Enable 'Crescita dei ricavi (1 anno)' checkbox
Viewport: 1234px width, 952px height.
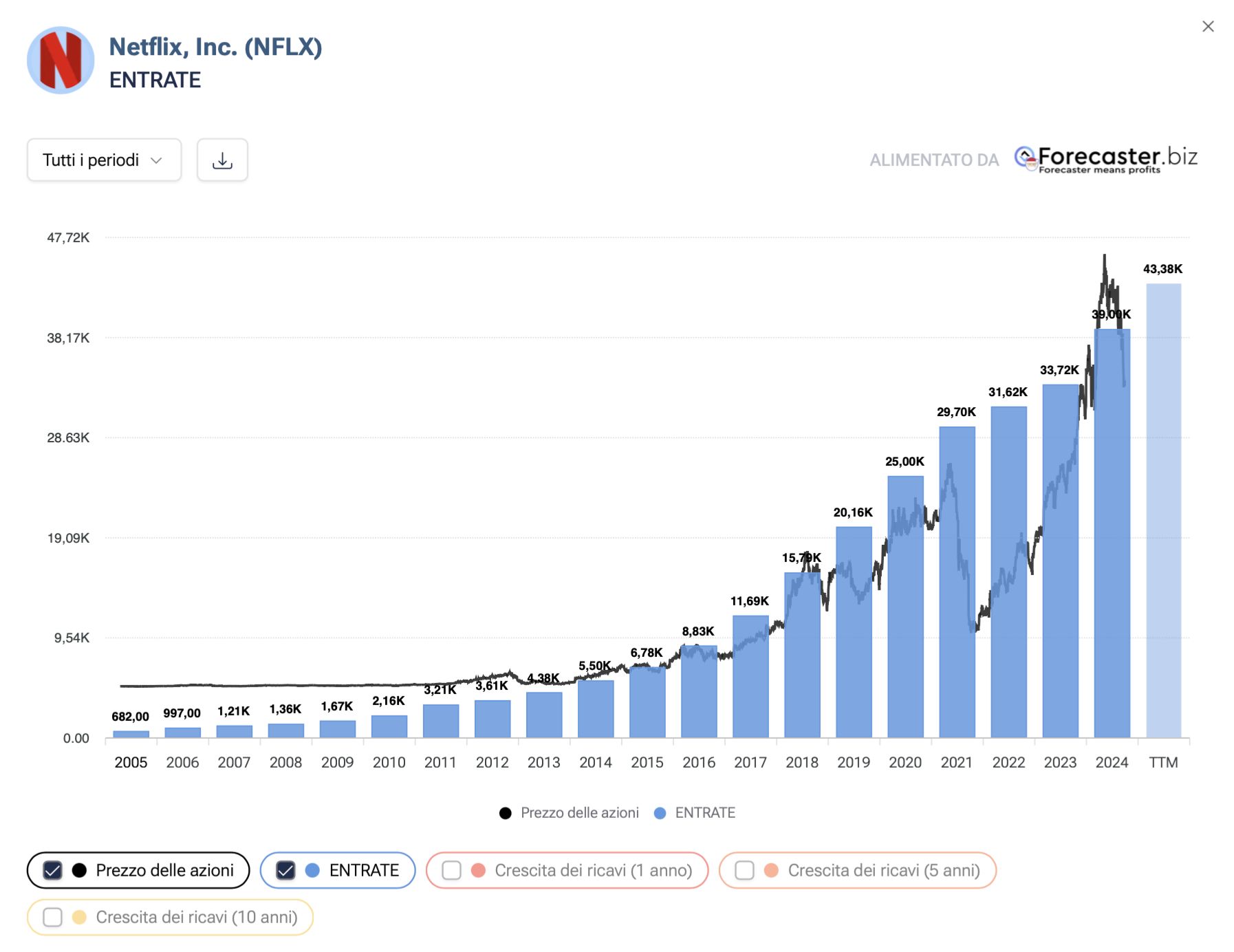pos(451,870)
